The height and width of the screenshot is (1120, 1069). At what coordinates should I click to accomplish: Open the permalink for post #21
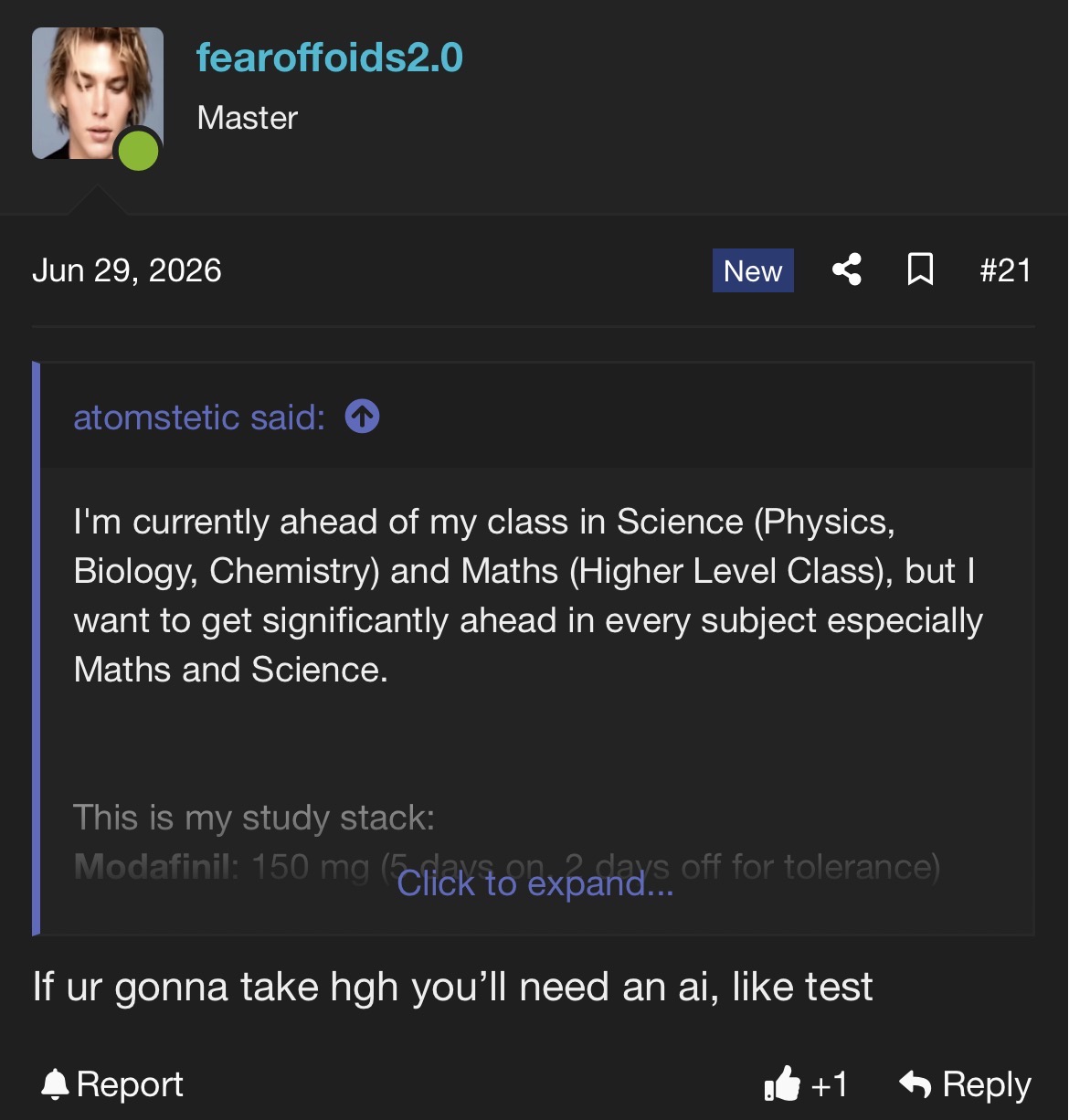[x=1005, y=270]
